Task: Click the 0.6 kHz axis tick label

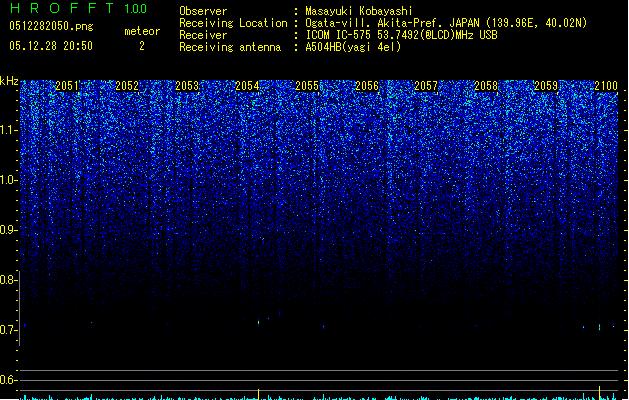Action: (x=9, y=380)
